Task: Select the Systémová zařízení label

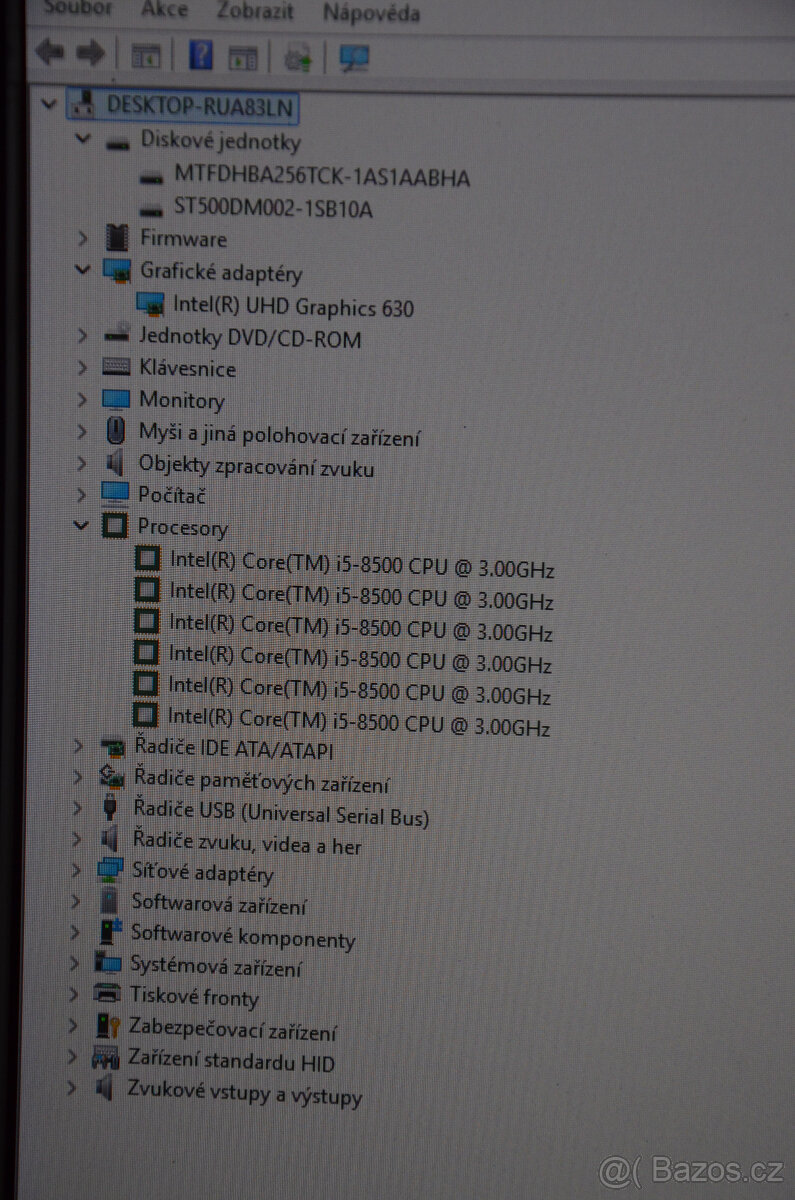Action: tap(216, 967)
